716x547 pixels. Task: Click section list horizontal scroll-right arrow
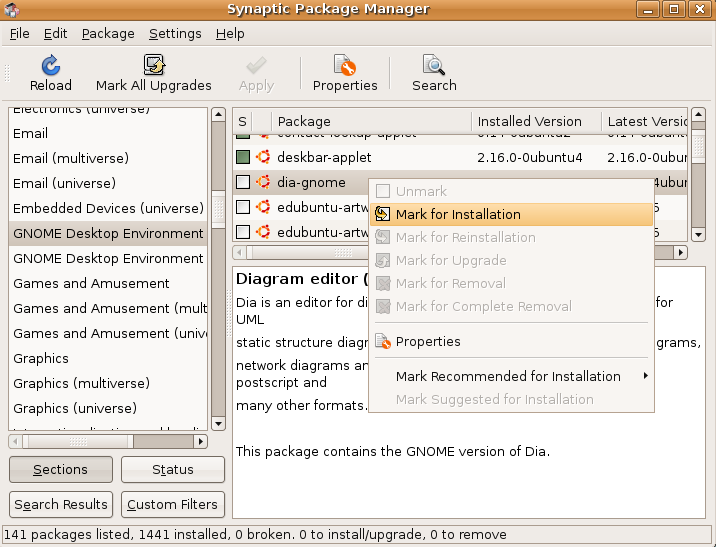[200, 442]
